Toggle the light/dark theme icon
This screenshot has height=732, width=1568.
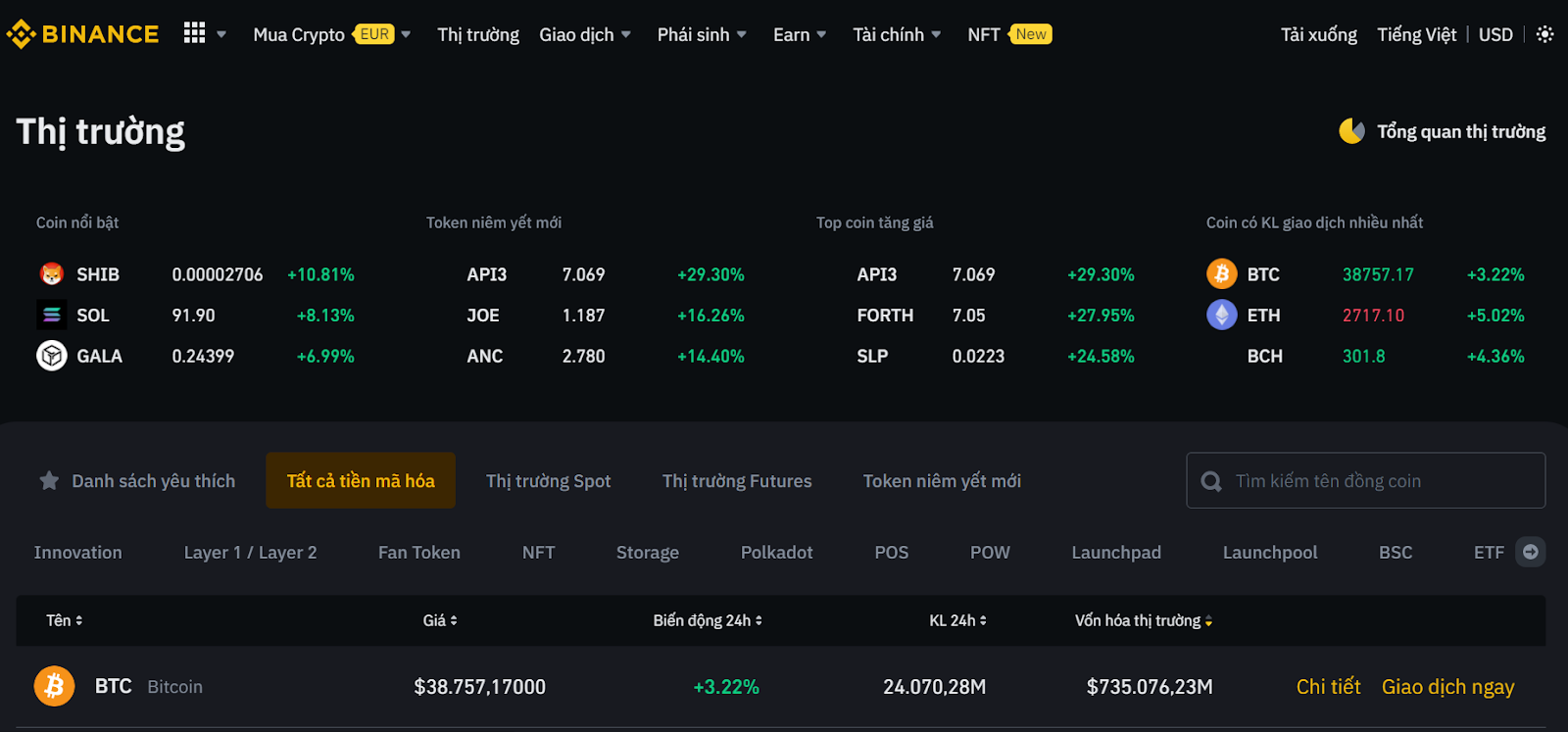coord(1544,34)
